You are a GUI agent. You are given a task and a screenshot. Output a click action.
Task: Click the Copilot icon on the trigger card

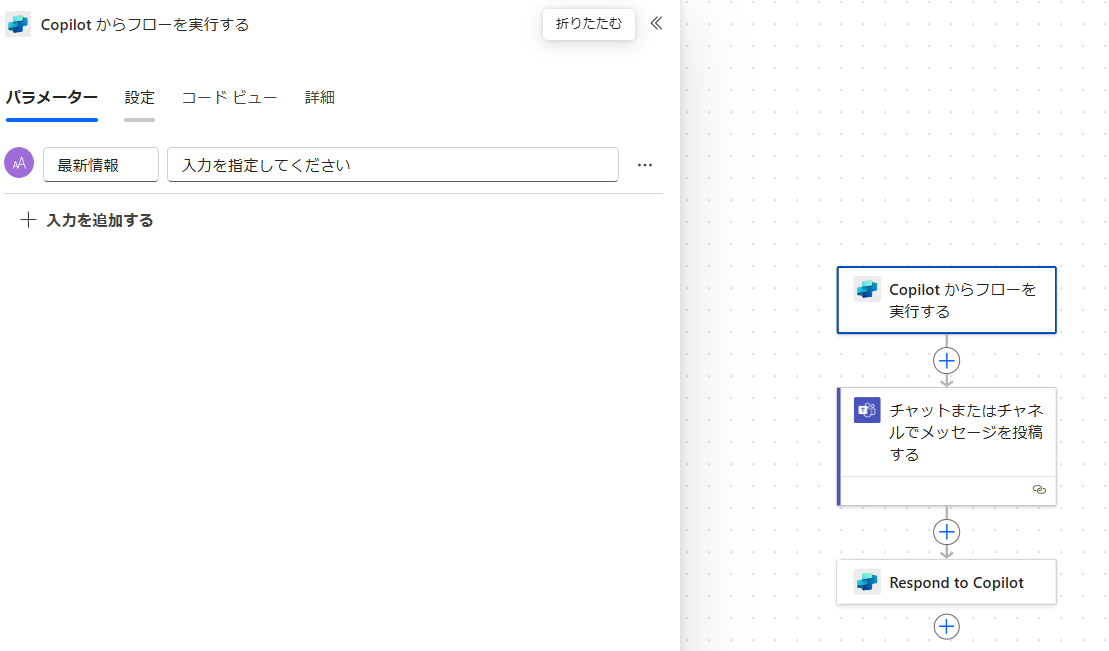coord(867,289)
